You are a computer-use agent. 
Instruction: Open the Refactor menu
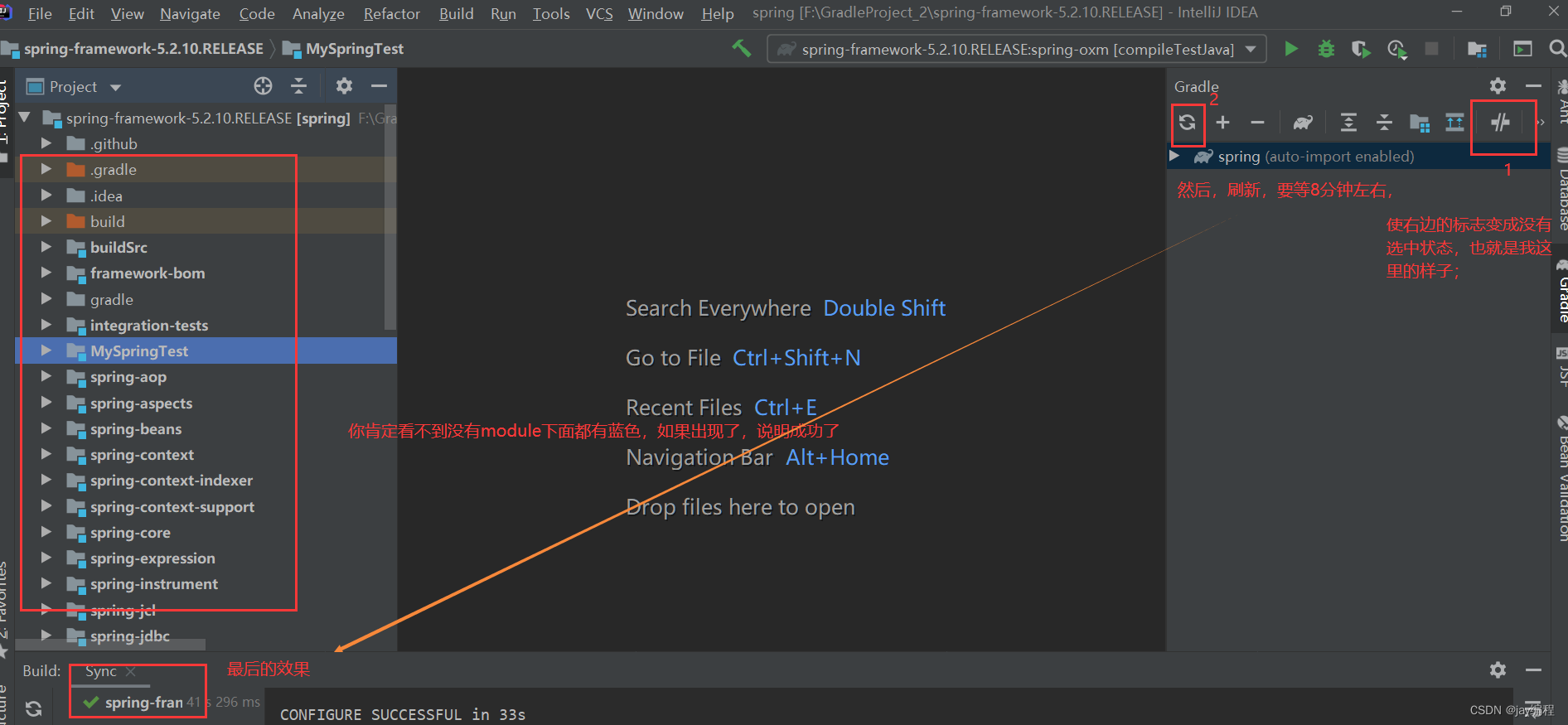point(391,13)
